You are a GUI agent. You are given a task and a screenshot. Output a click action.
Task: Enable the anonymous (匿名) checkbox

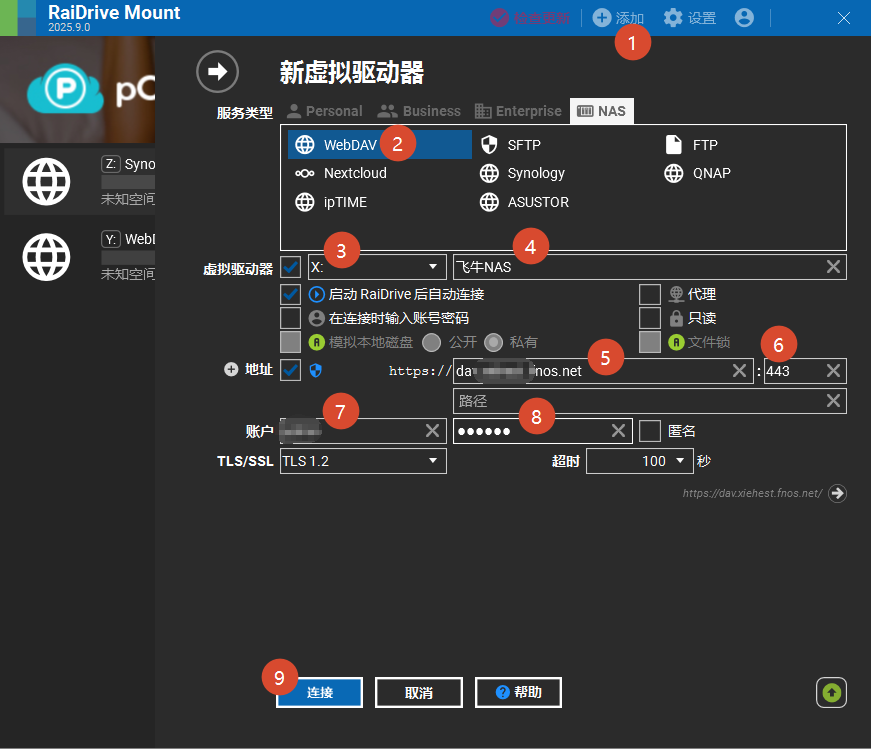coord(649,431)
